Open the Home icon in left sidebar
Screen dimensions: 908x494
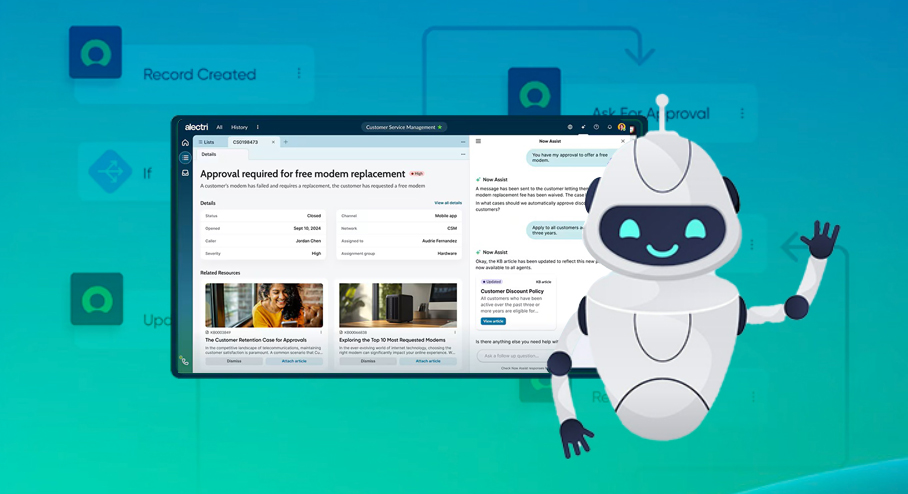click(x=185, y=143)
